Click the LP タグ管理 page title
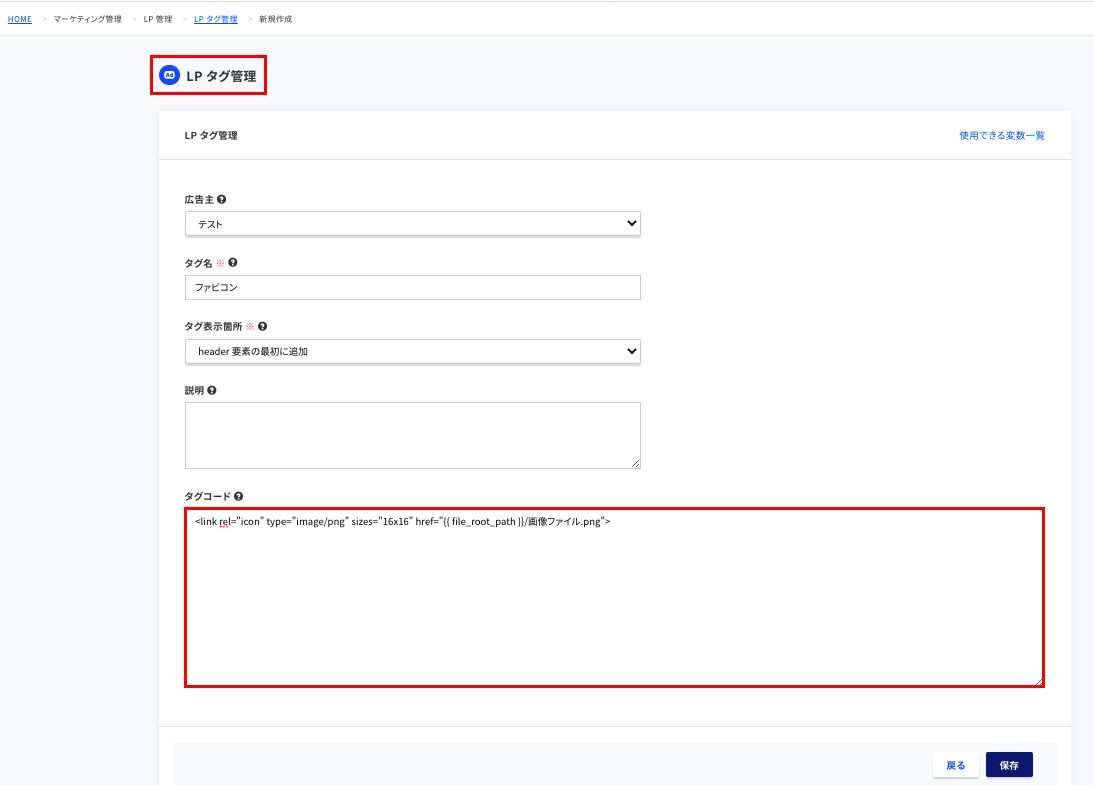Viewport: 1094px width, 785px height. pyautogui.click(x=221, y=76)
